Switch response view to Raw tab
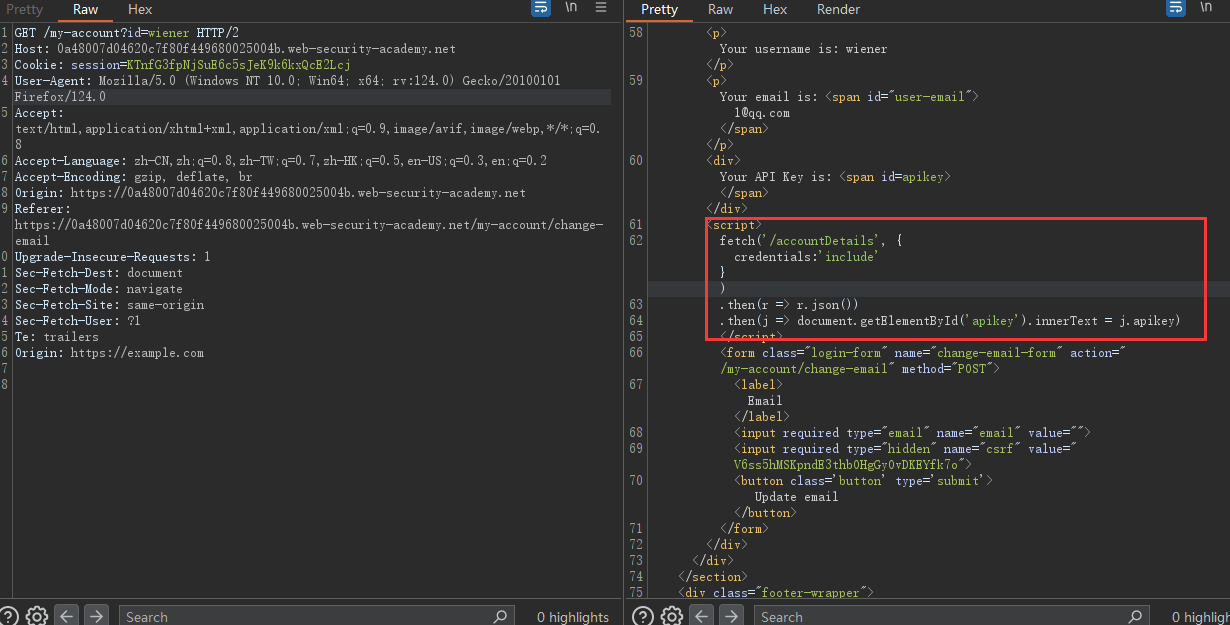 720,9
